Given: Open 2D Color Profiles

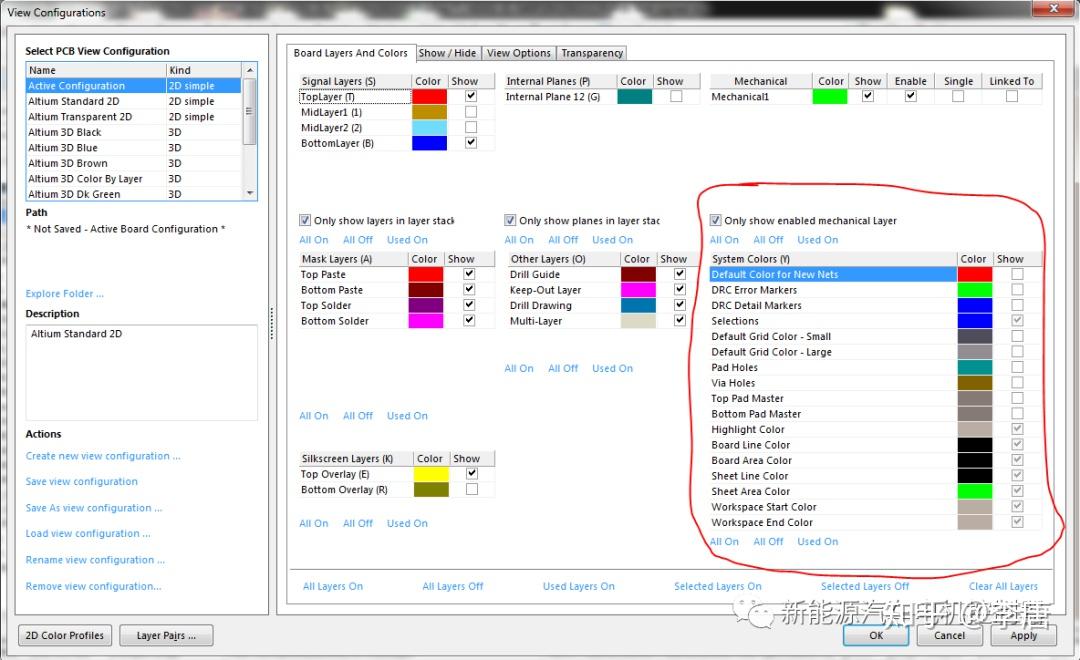Looking at the screenshot, I should click(65, 635).
